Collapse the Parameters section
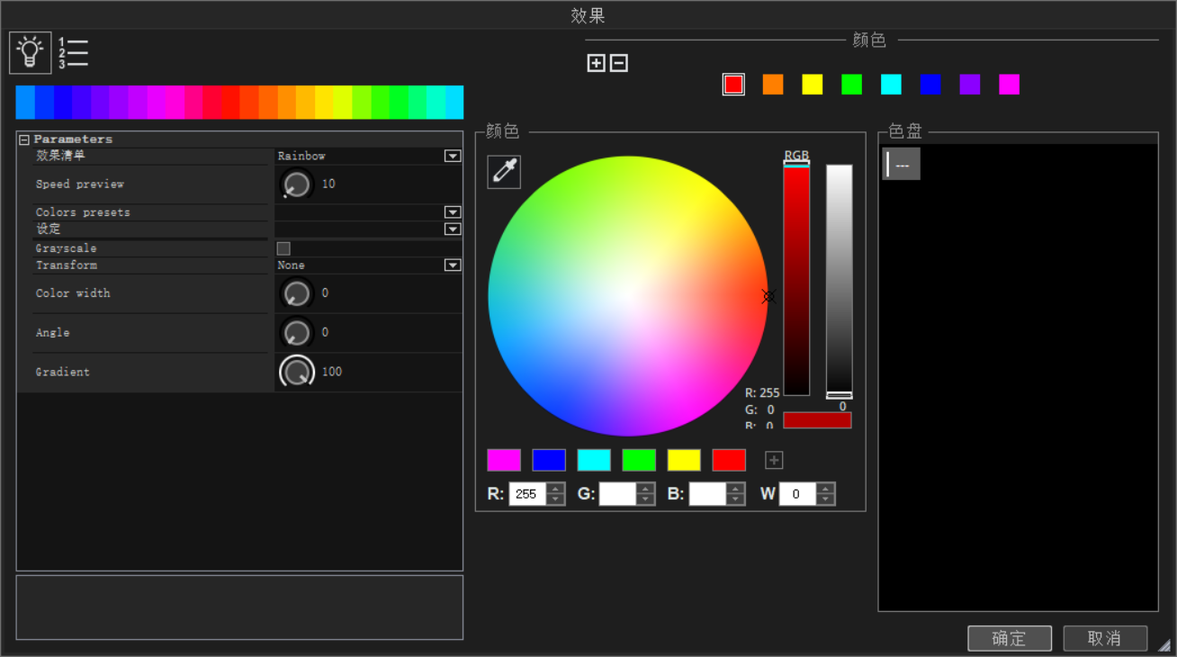This screenshot has width=1177, height=657. [x=24, y=140]
